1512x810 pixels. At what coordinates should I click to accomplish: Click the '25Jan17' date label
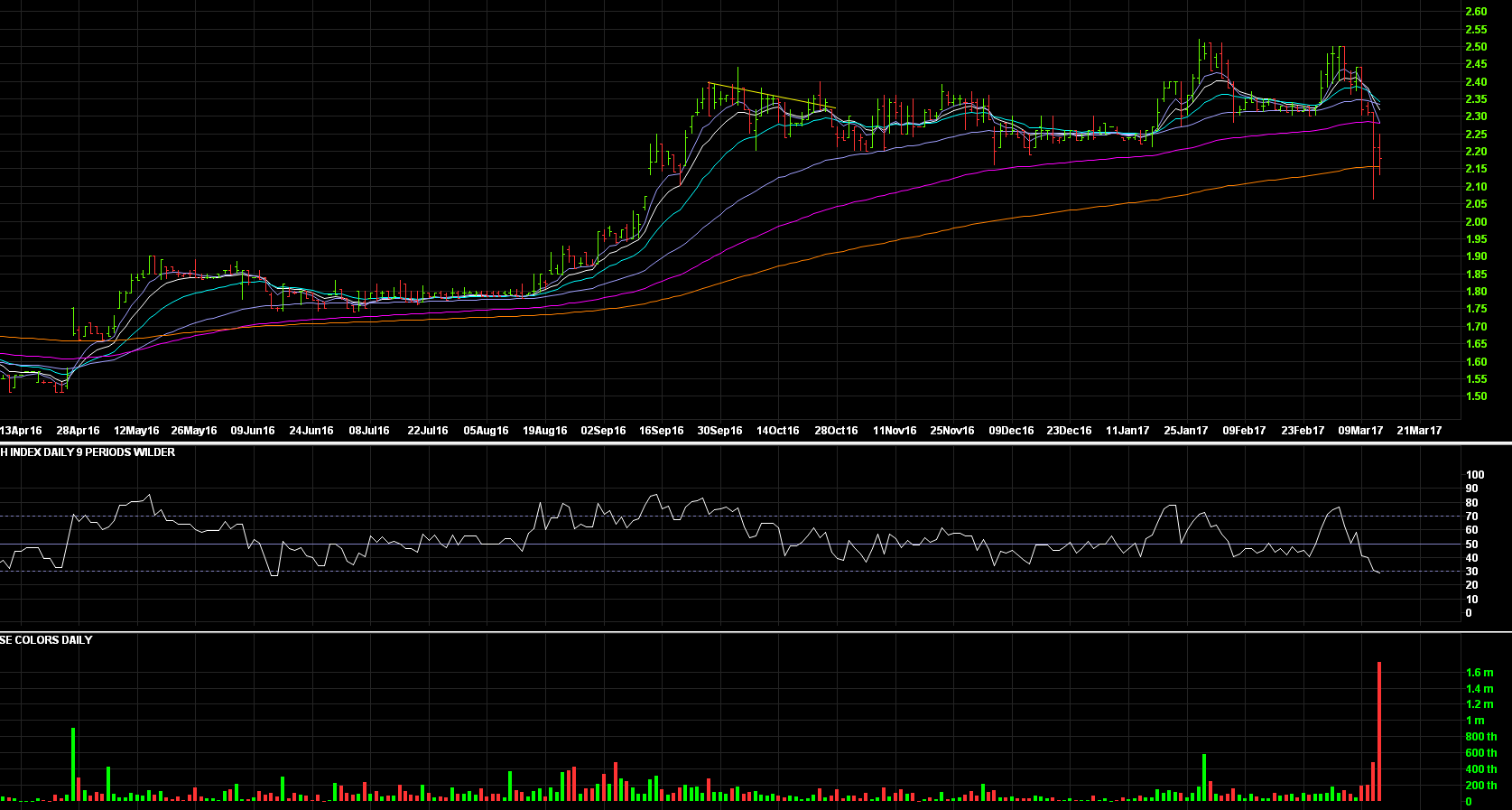(1185, 431)
